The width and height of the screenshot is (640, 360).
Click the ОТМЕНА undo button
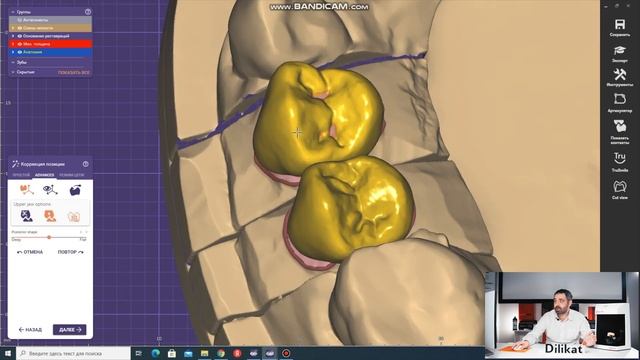pyautogui.click(x=30, y=252)
